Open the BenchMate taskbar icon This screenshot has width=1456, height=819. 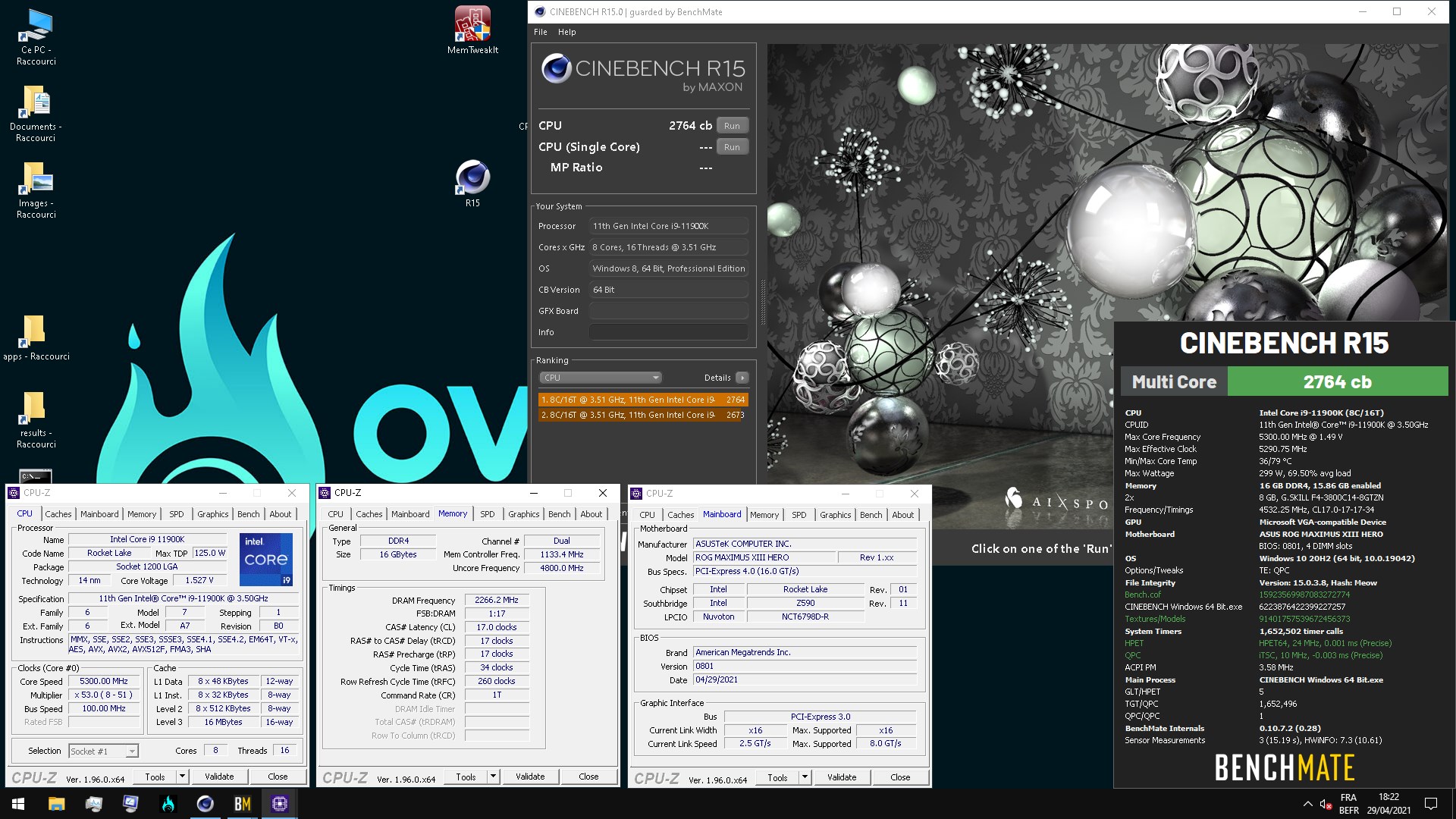(x=242, y=804)
